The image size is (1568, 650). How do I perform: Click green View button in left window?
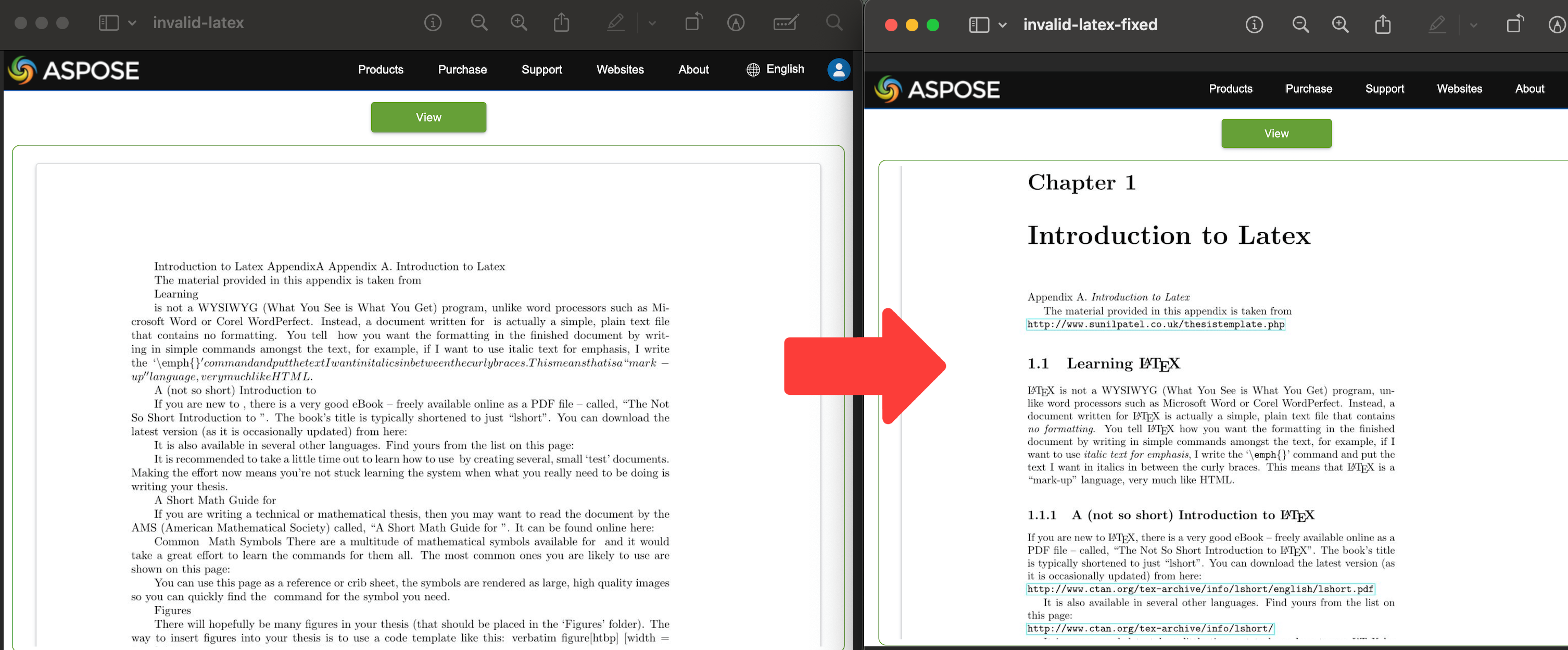coord(428,117)
